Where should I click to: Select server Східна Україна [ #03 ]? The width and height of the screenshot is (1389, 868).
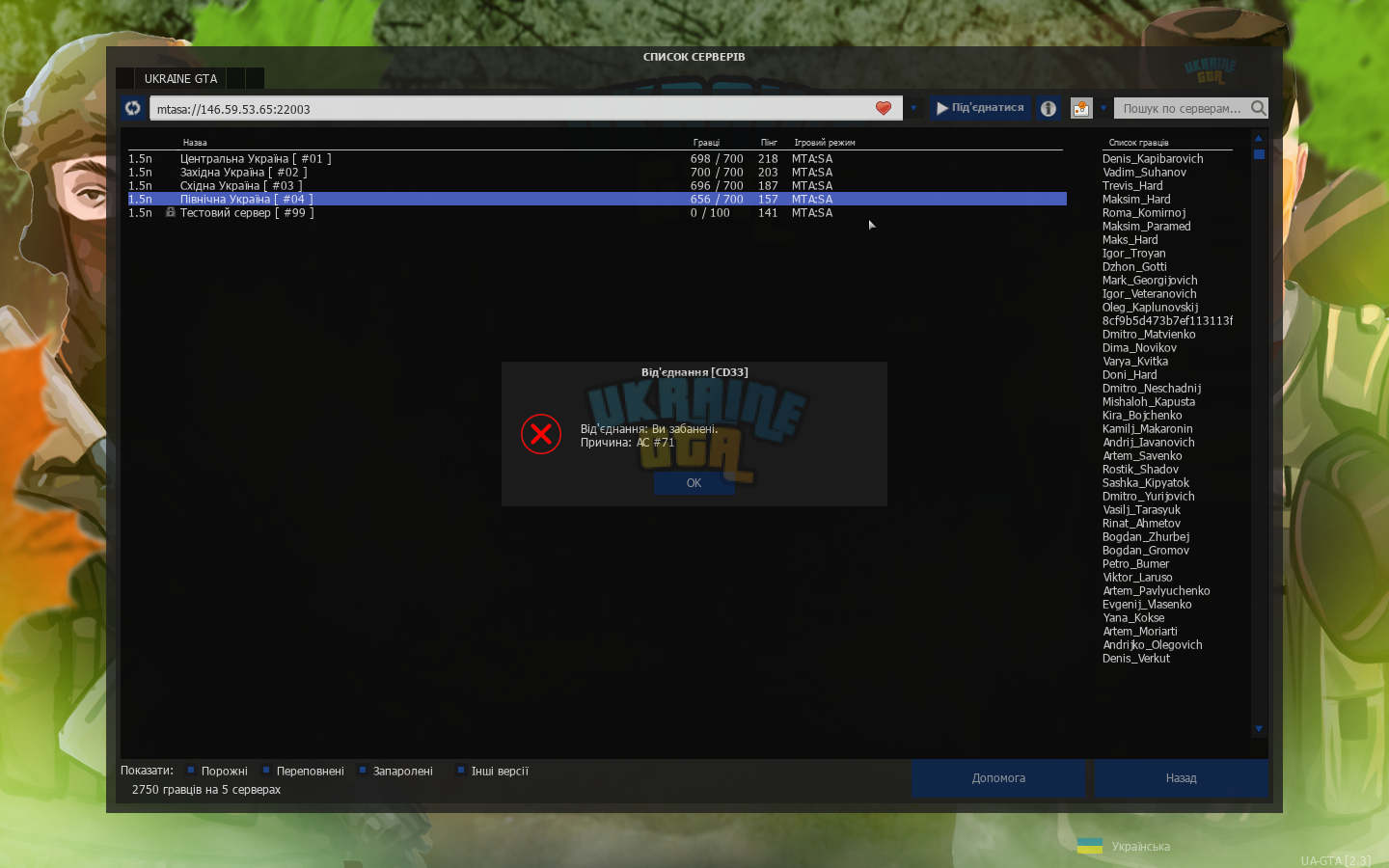pos(597,185)
